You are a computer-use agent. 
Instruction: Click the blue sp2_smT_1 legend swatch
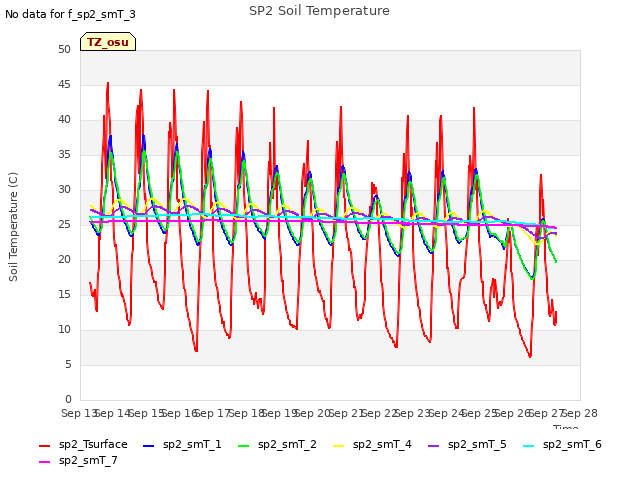pos(148,446)
